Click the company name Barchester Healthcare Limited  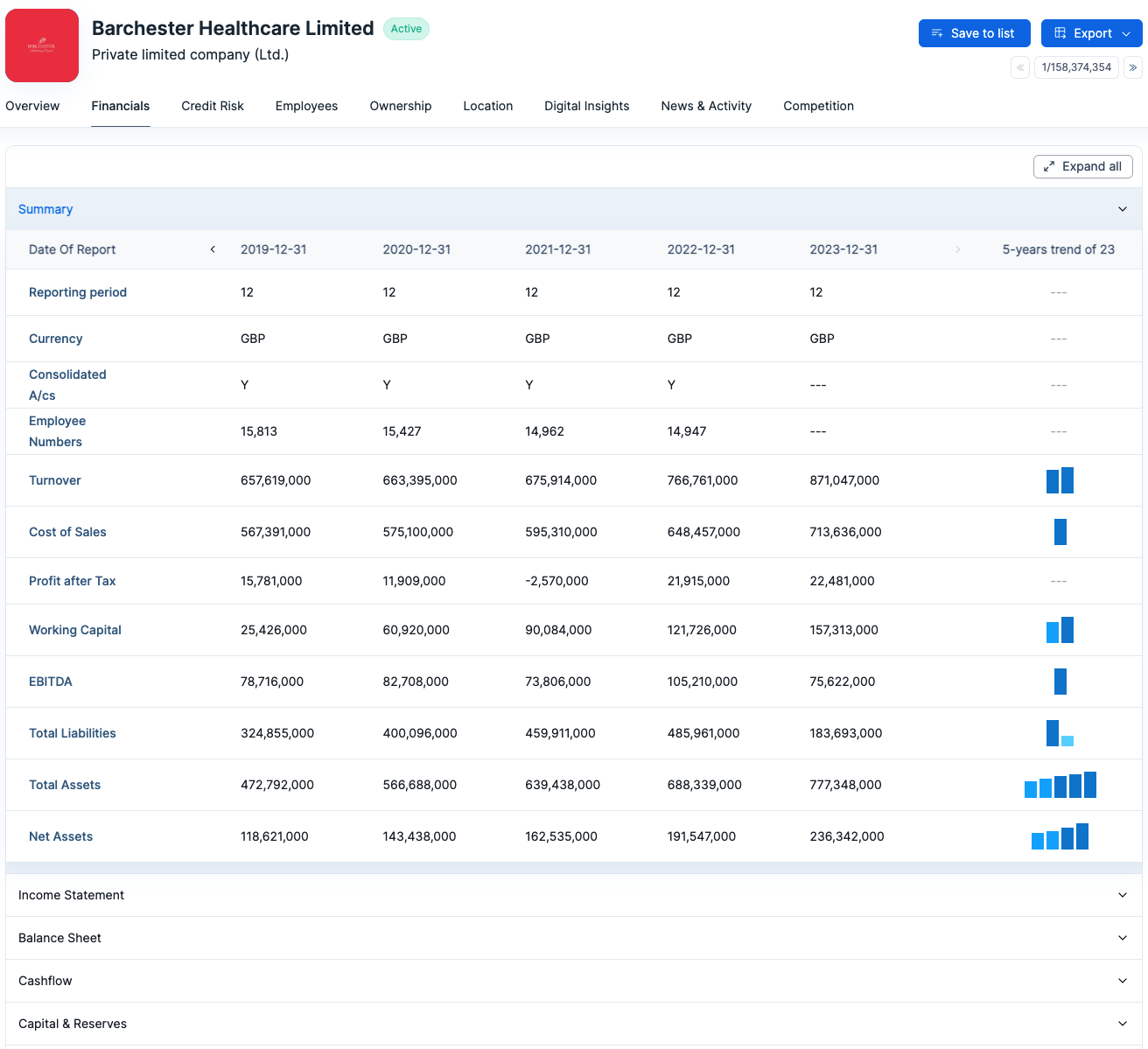[x=233, y=28]
